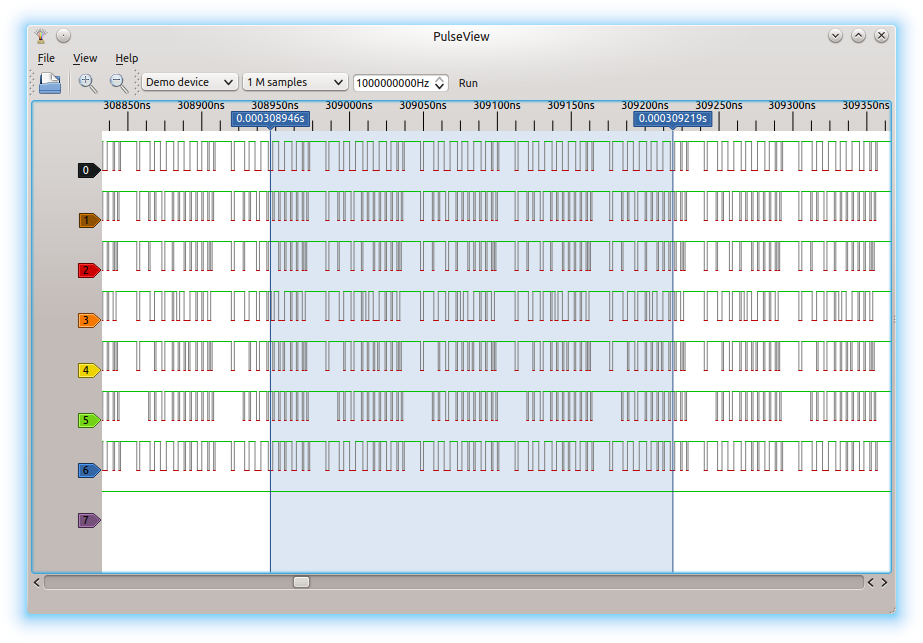Image resolution: width=923 pixels, height=643 pixels.
Task: Click the sample rate stepper arrows
Action: point(439,83)
